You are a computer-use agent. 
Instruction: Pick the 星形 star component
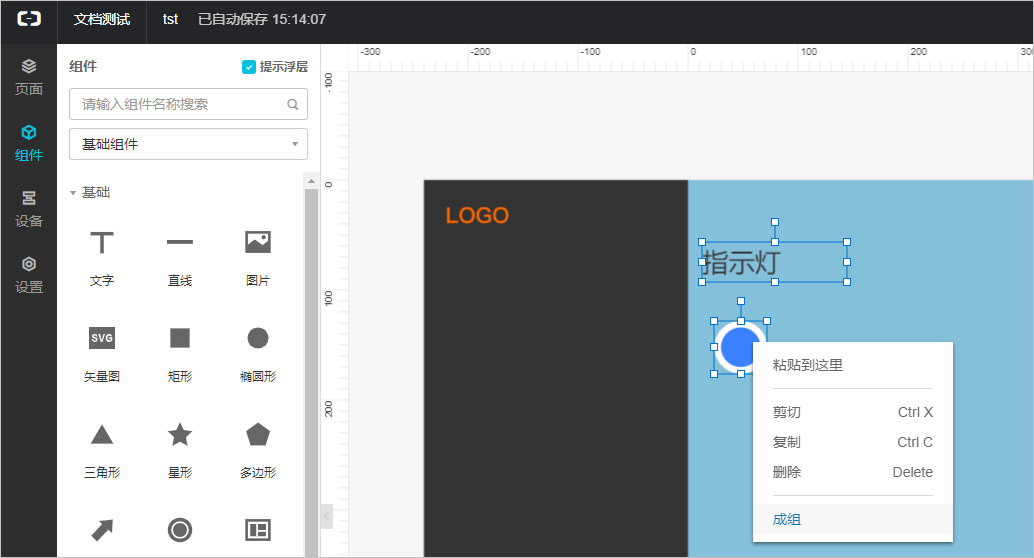click(179, 450)
